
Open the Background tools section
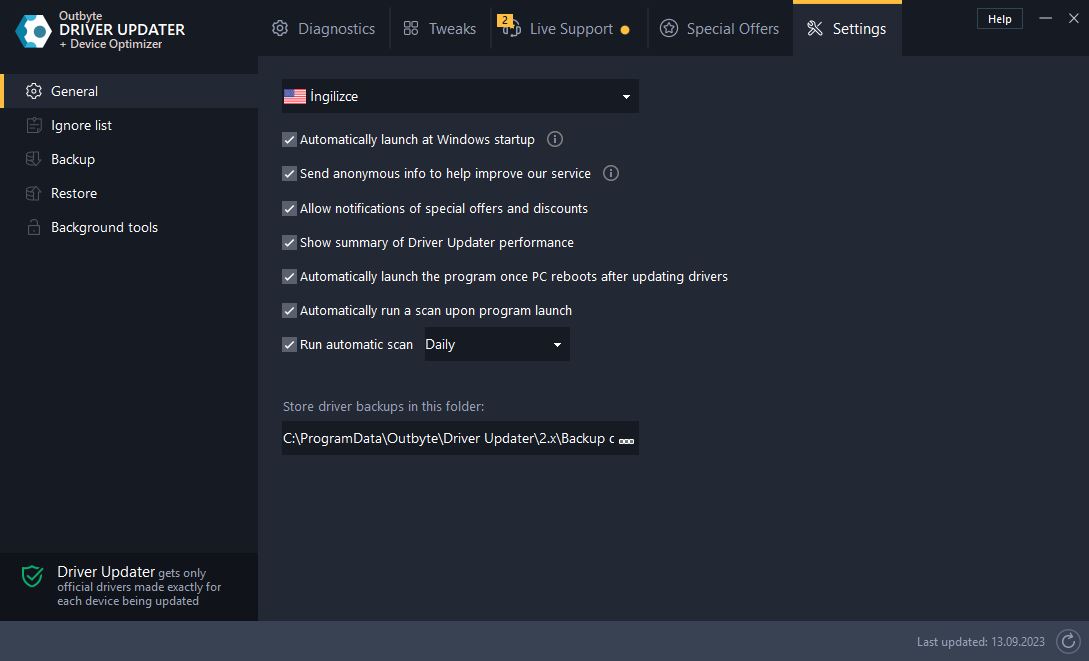(x=129, y=227)
